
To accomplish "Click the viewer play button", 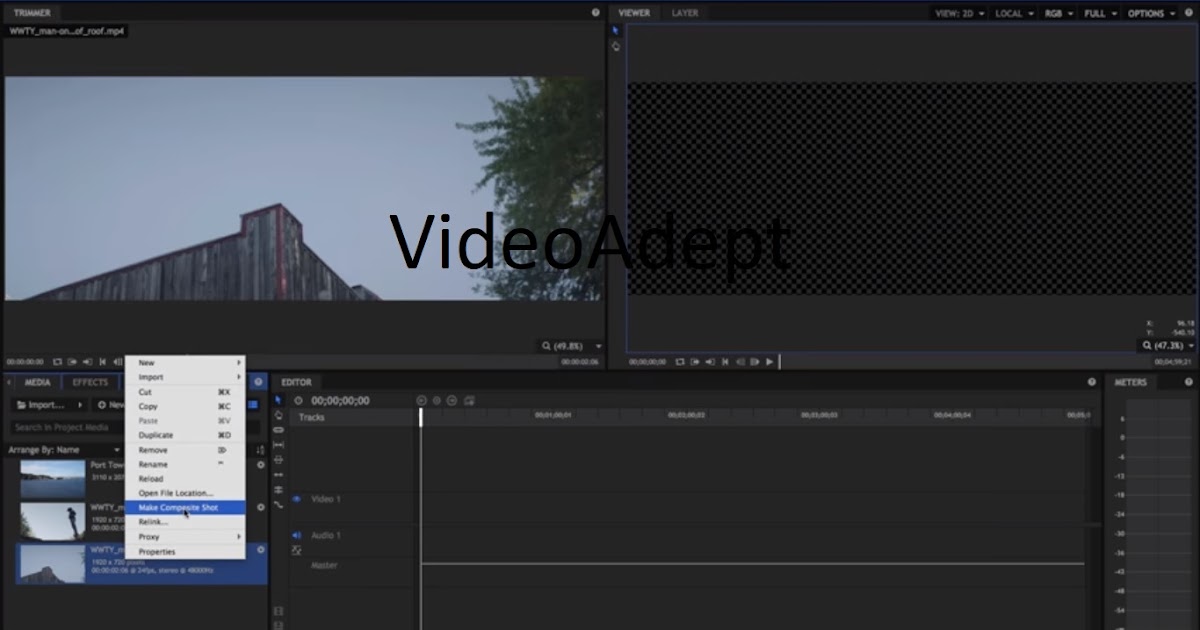I will [x=769, y=362].
